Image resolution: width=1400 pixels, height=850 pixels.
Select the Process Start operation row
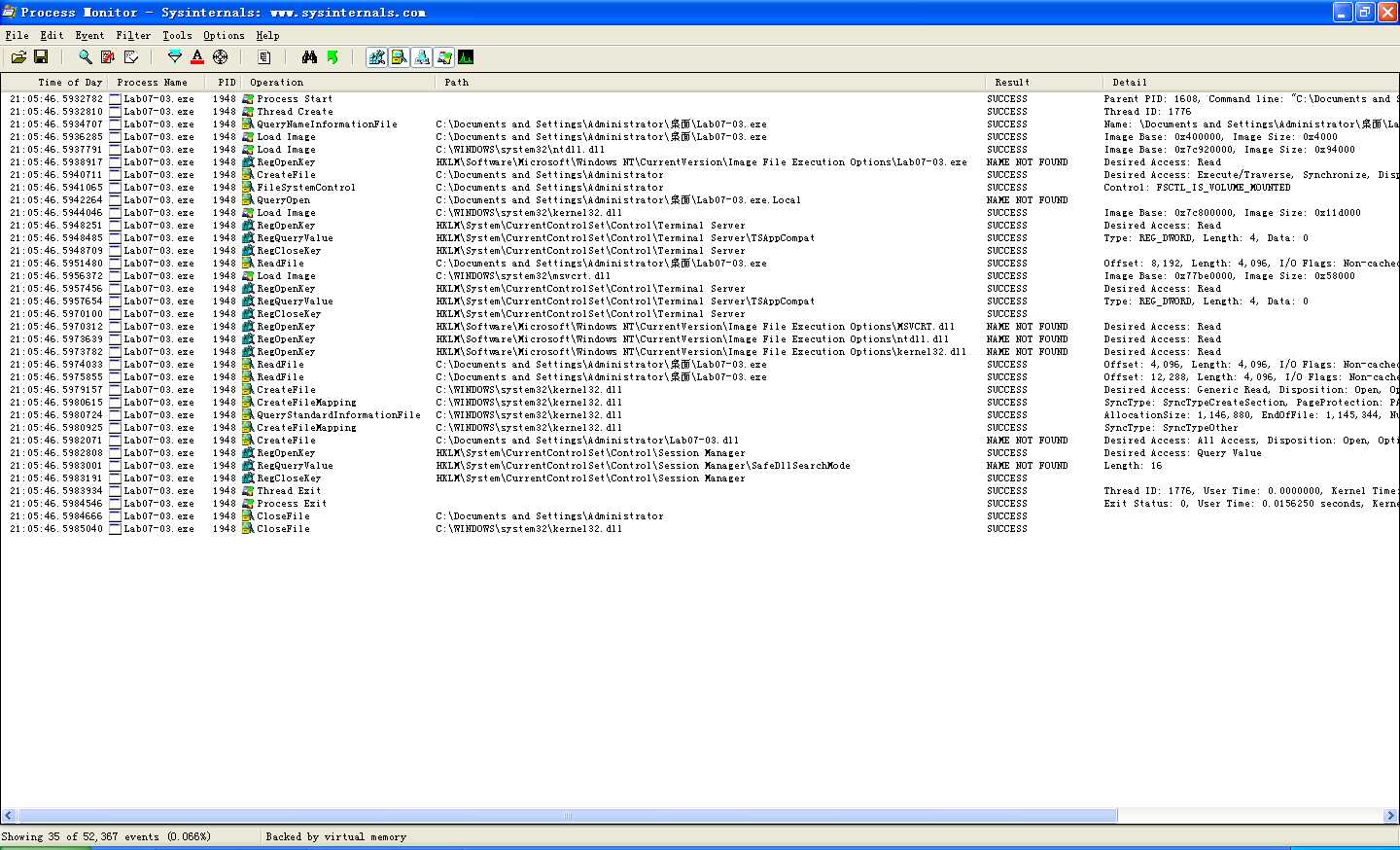tap(700, 99)
